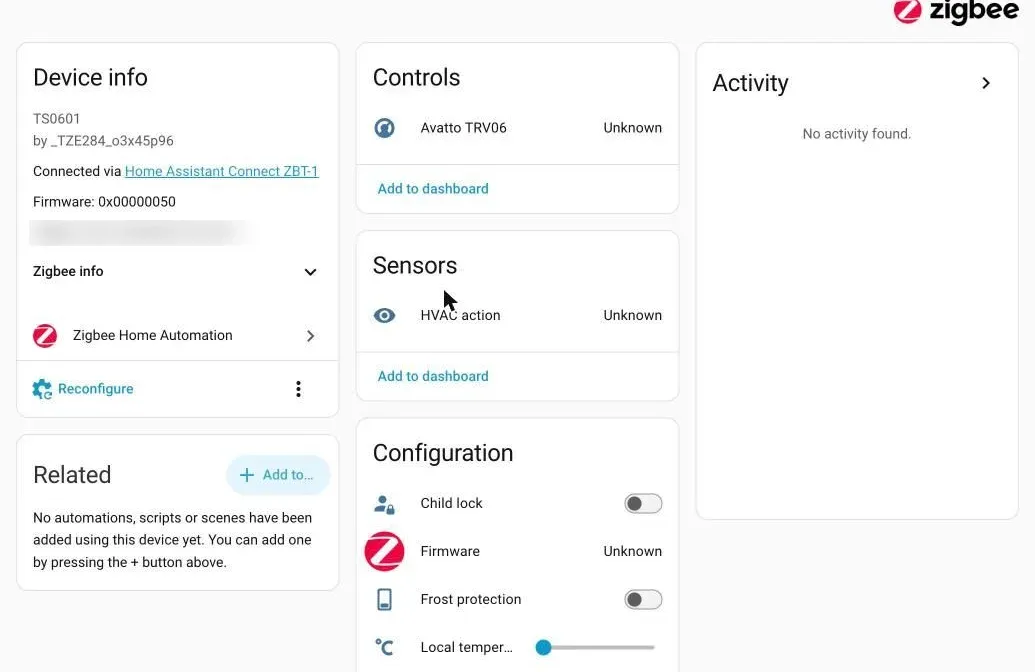Click the plus icon in Add to button

coord(246,475)
